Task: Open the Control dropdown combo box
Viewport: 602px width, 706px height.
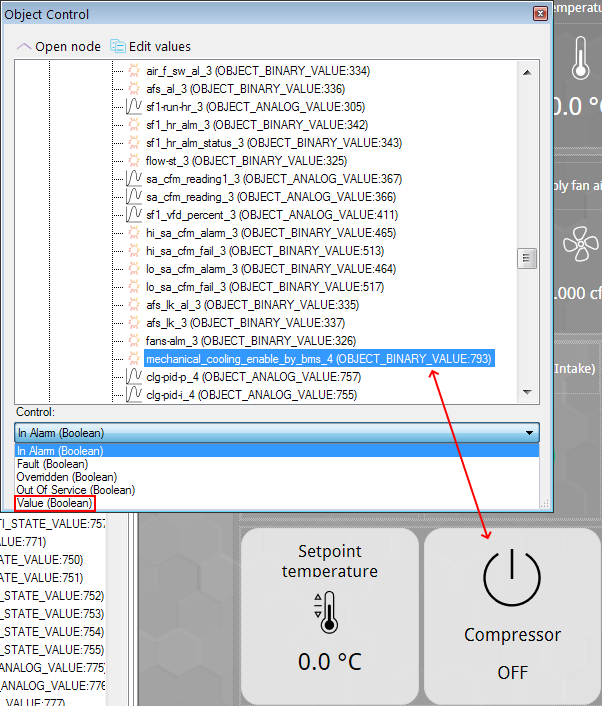Action: pos(277,433)
